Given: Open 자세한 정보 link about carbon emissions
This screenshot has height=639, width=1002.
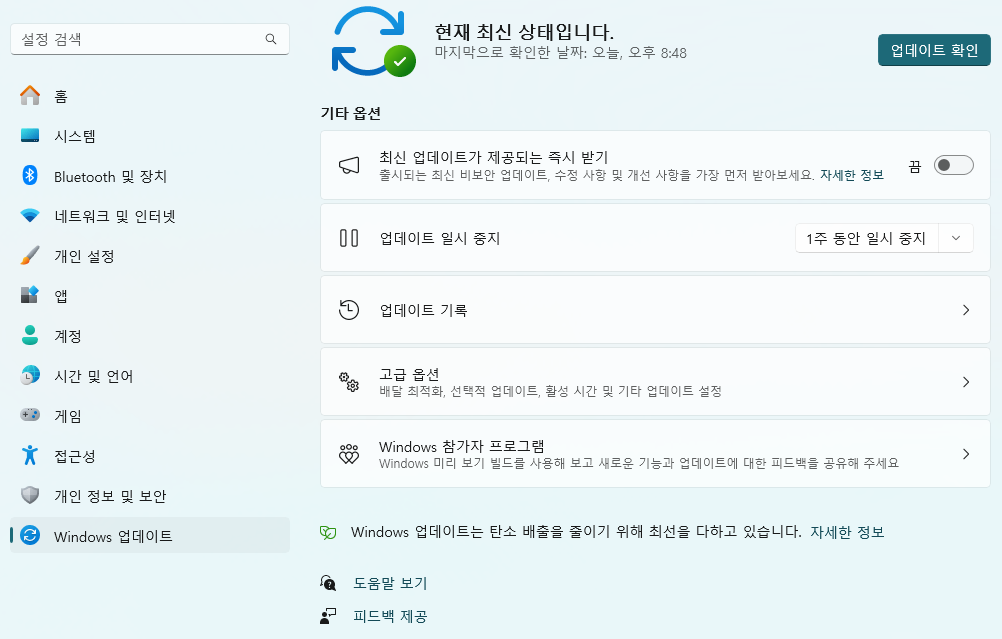Looking at the screenshot, I should click(847, 532).
